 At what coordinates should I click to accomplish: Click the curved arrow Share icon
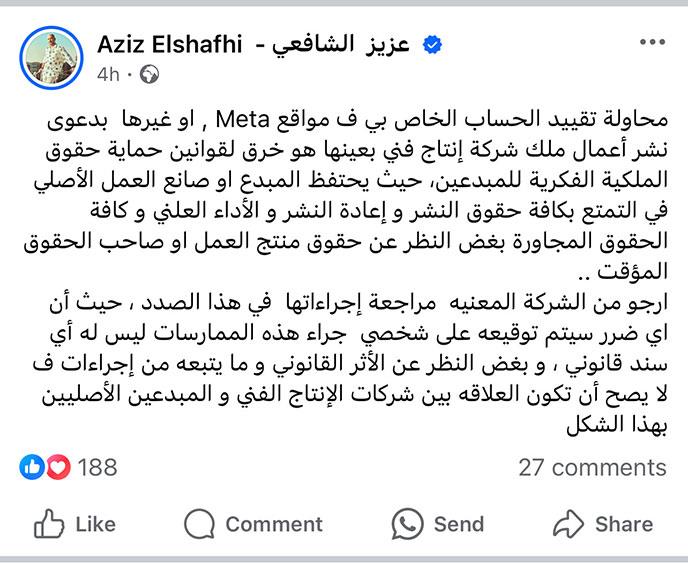point(568,524)
